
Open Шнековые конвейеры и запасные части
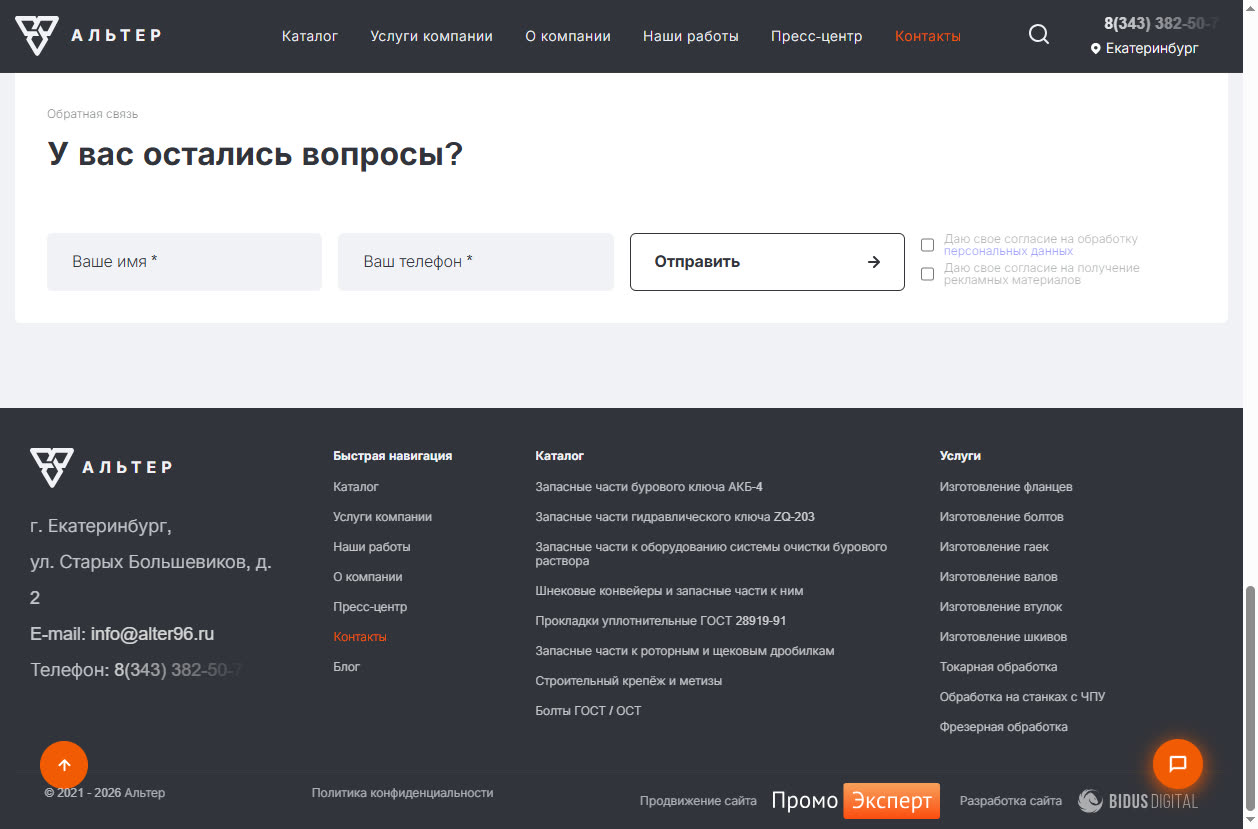coord(669,591)
